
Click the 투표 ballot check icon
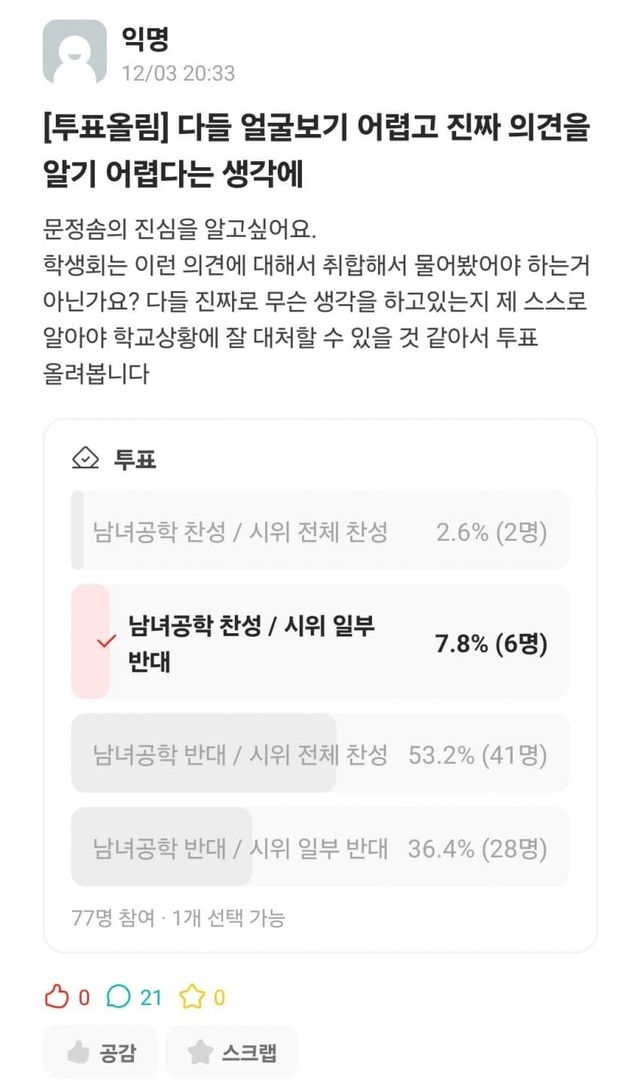[x=86, y=458]
